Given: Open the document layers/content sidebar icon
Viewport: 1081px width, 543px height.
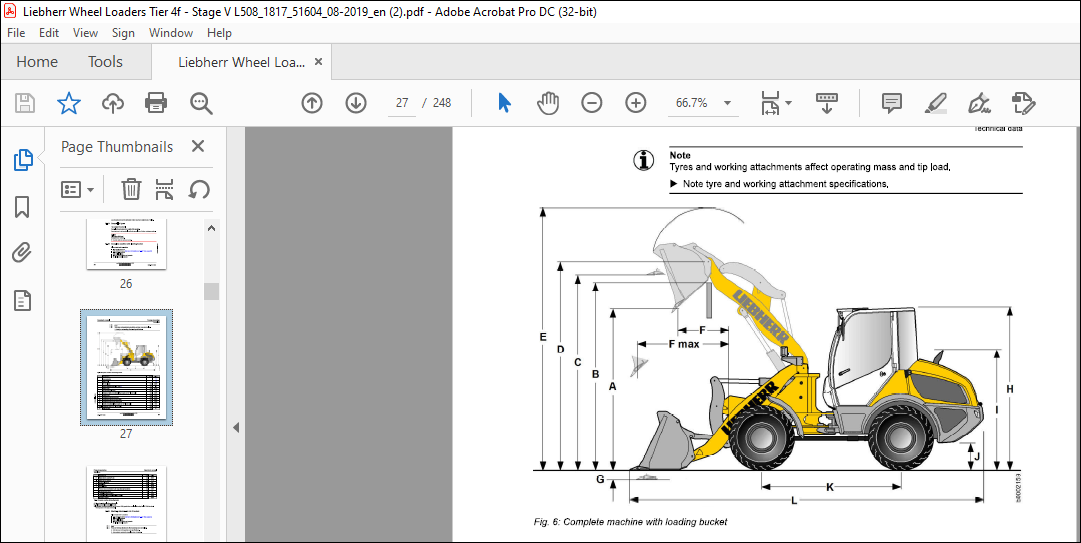Looking at the screenshot, I should [22, 300].
